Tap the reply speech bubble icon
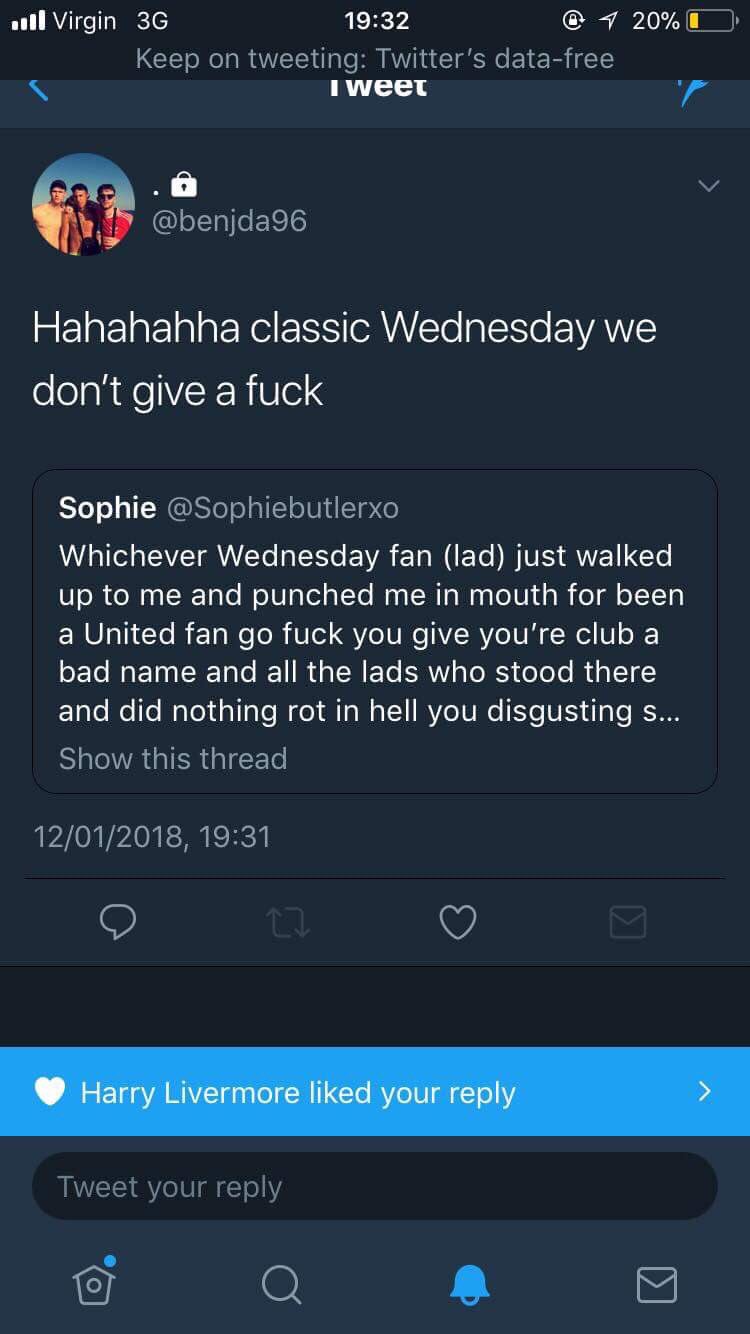The image size is (750, 1334). [117, 922]
